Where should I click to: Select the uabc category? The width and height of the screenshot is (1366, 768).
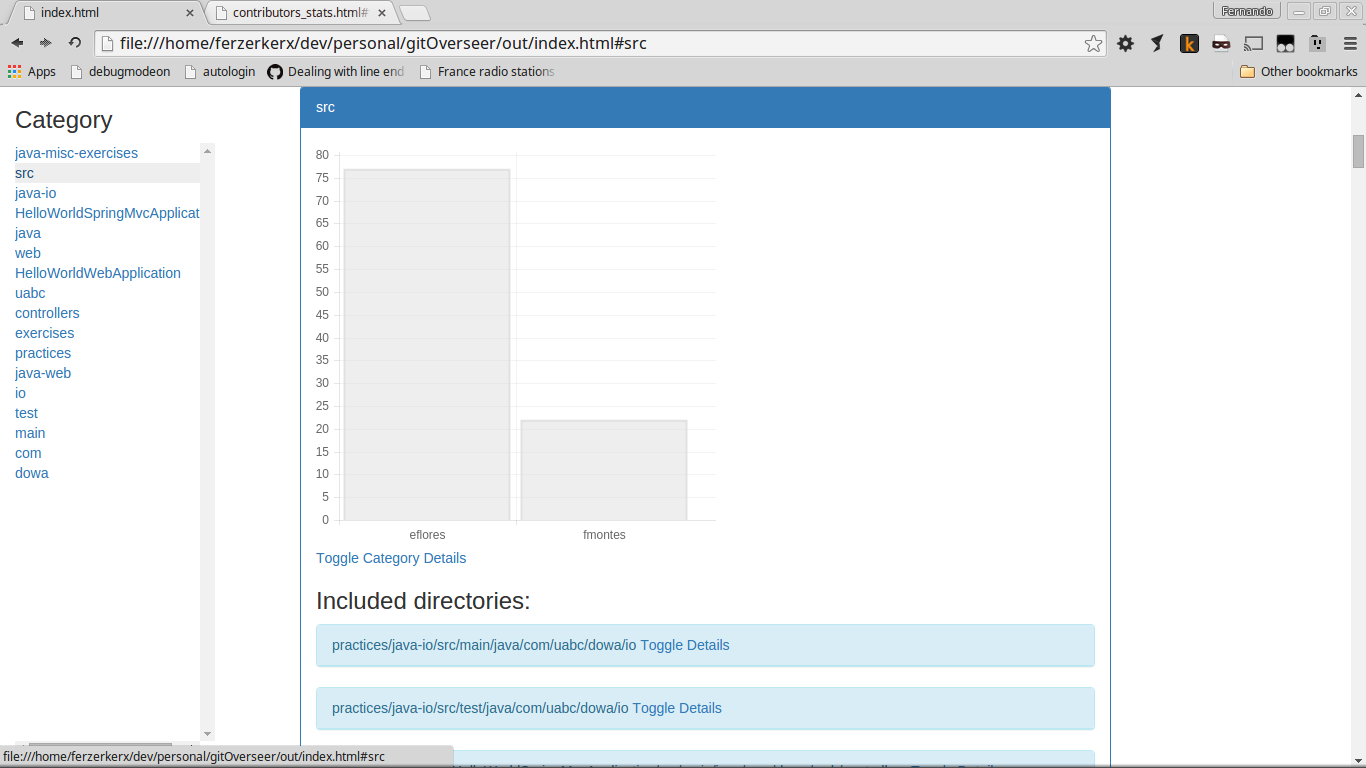click(30, 293)
